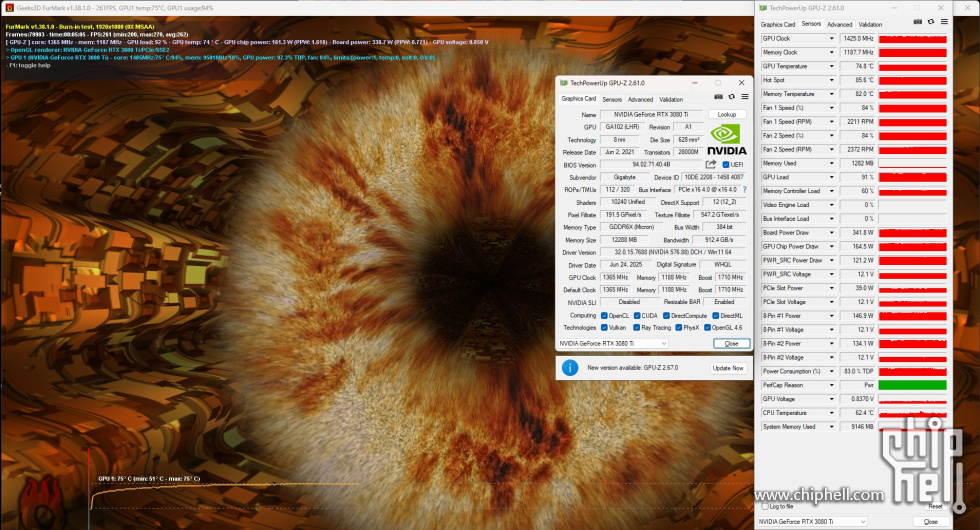
Task: Click the Update Now button
Action: pyautogui.click(x=728, y=368)
